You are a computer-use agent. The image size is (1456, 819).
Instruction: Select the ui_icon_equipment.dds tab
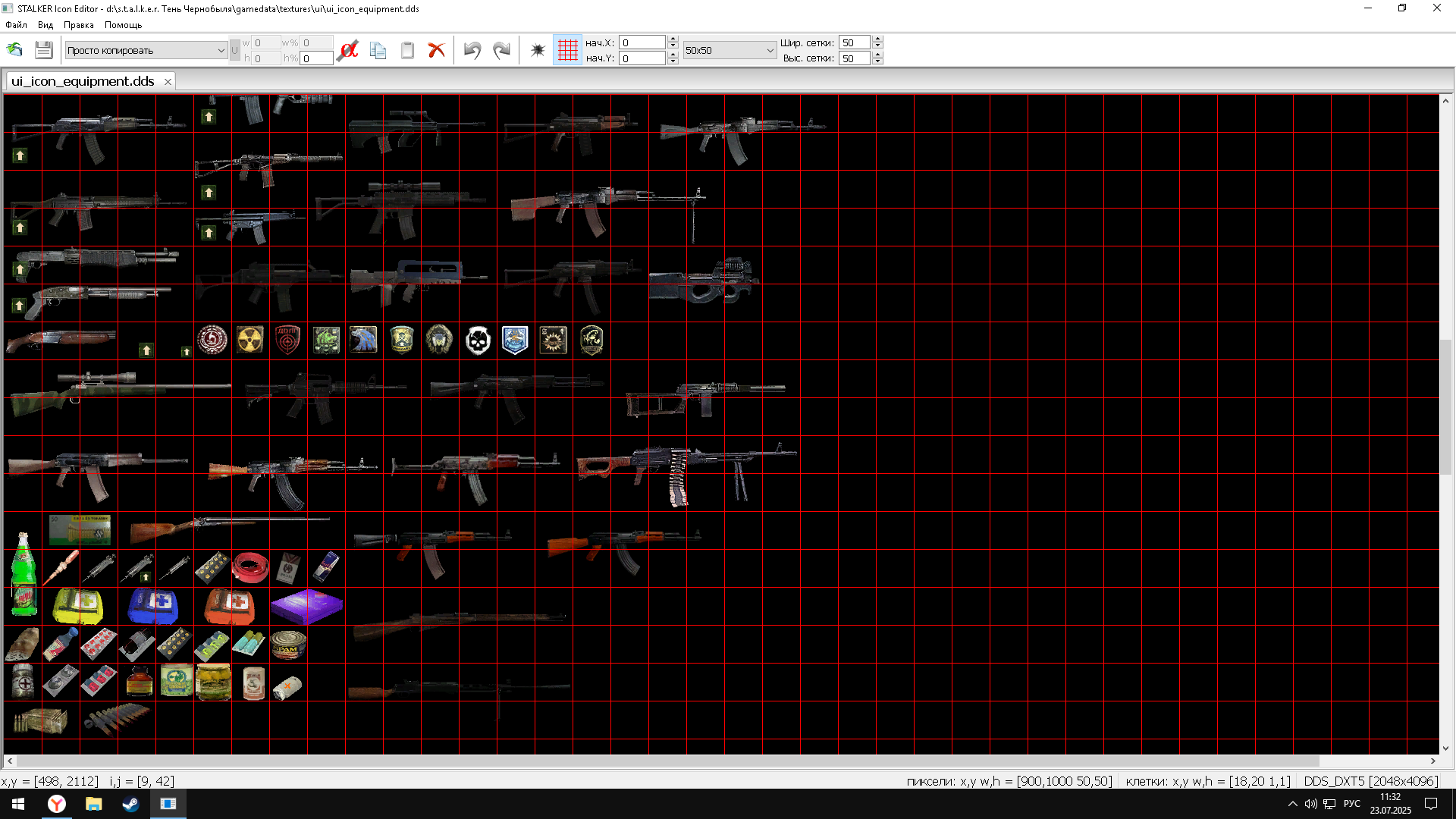coord(83,81)
